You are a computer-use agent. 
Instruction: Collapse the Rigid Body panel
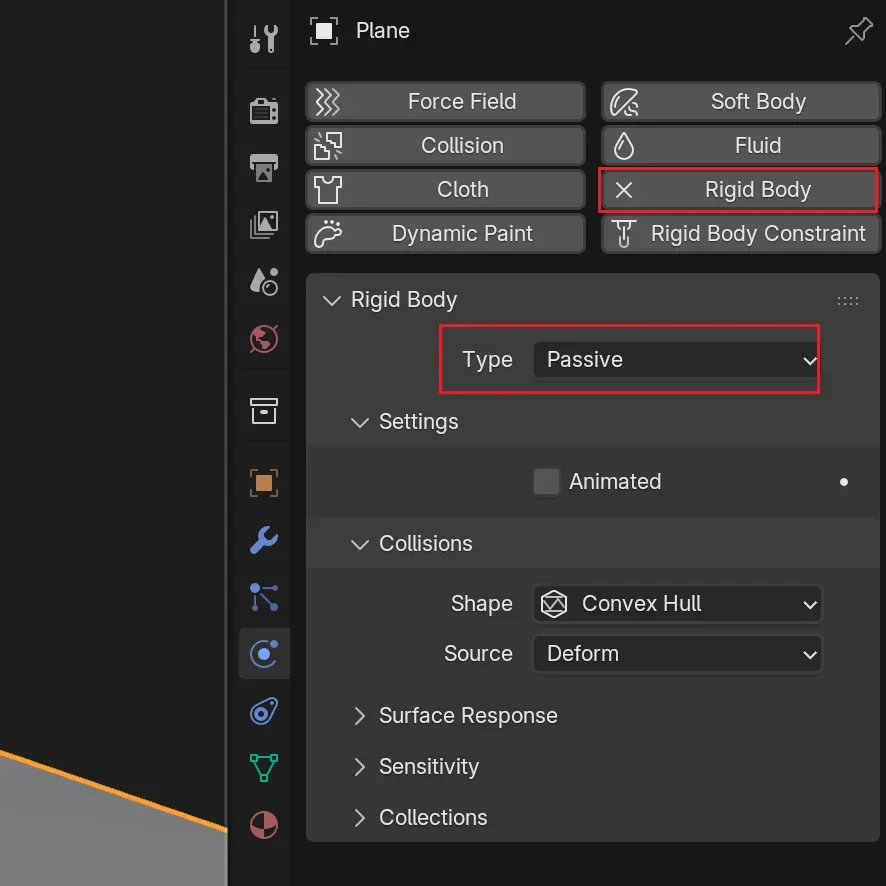point(332,300)
